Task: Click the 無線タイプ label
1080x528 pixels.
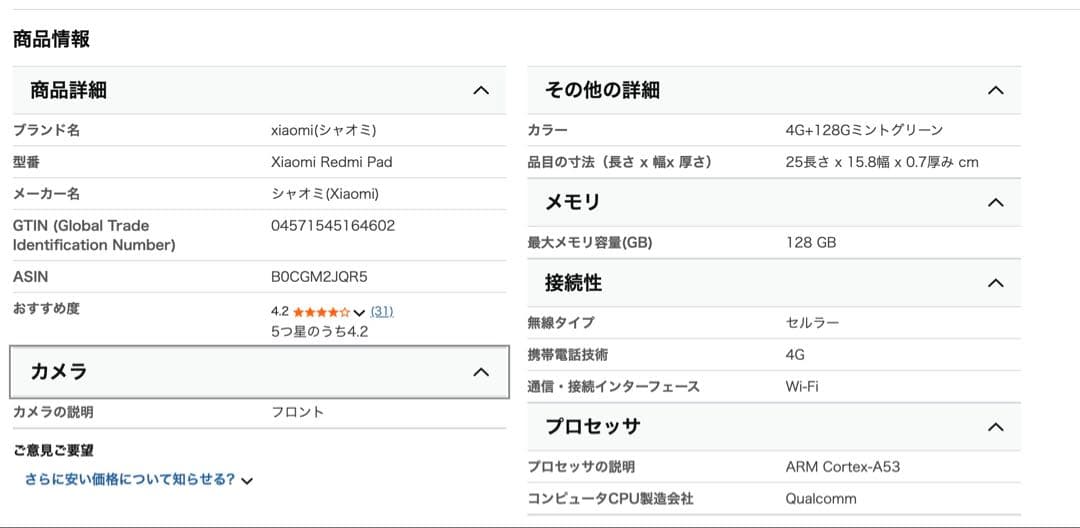Action: coord(561,323)
